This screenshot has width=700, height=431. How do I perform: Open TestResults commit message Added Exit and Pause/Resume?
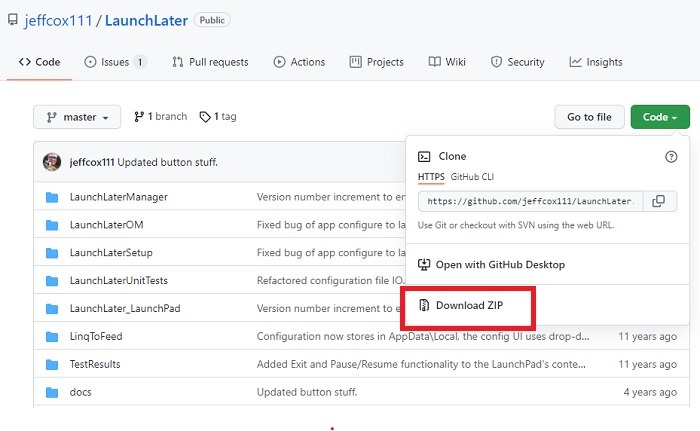pos(421,364)
